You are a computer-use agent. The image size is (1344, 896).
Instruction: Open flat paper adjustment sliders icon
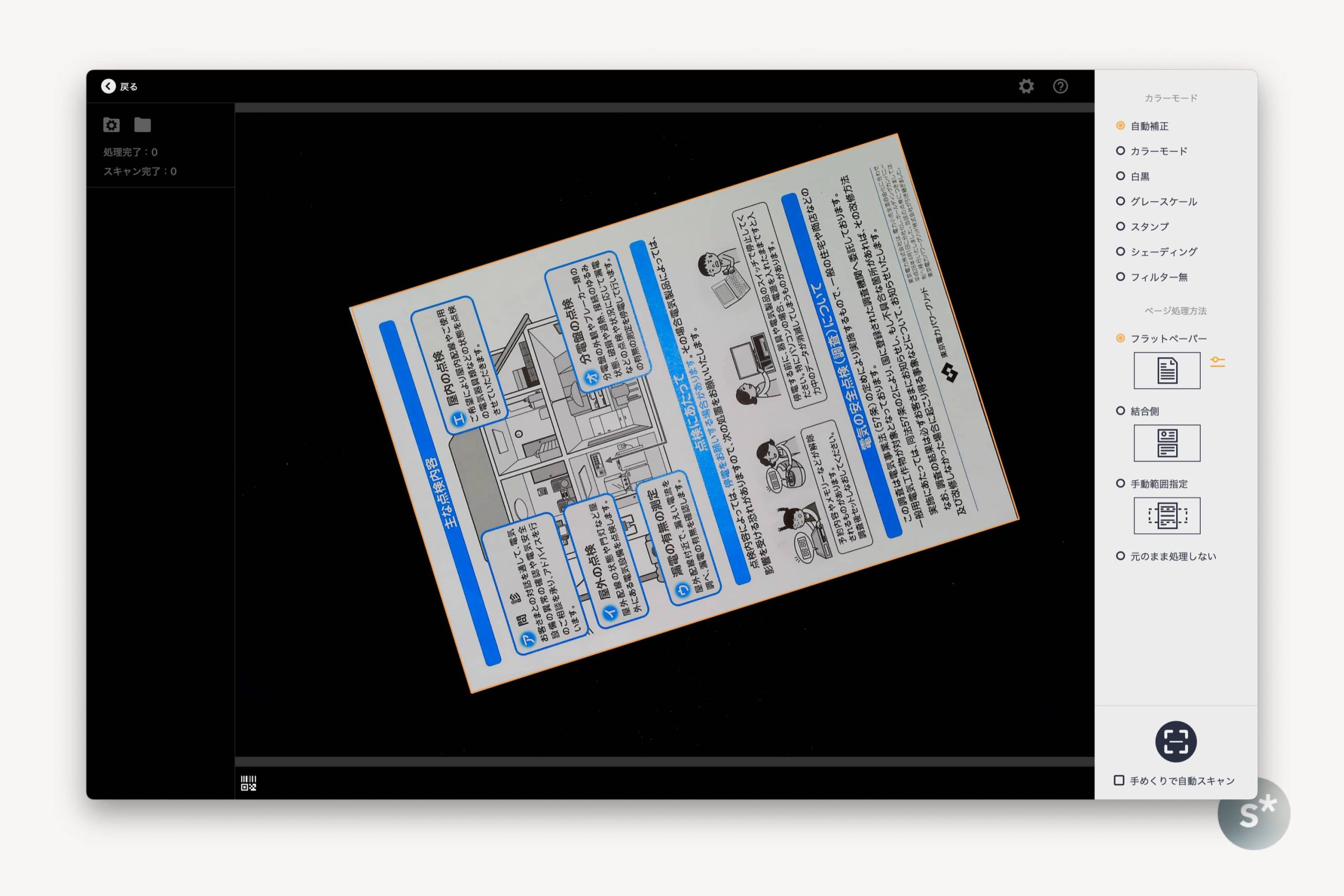[1217, 362]
